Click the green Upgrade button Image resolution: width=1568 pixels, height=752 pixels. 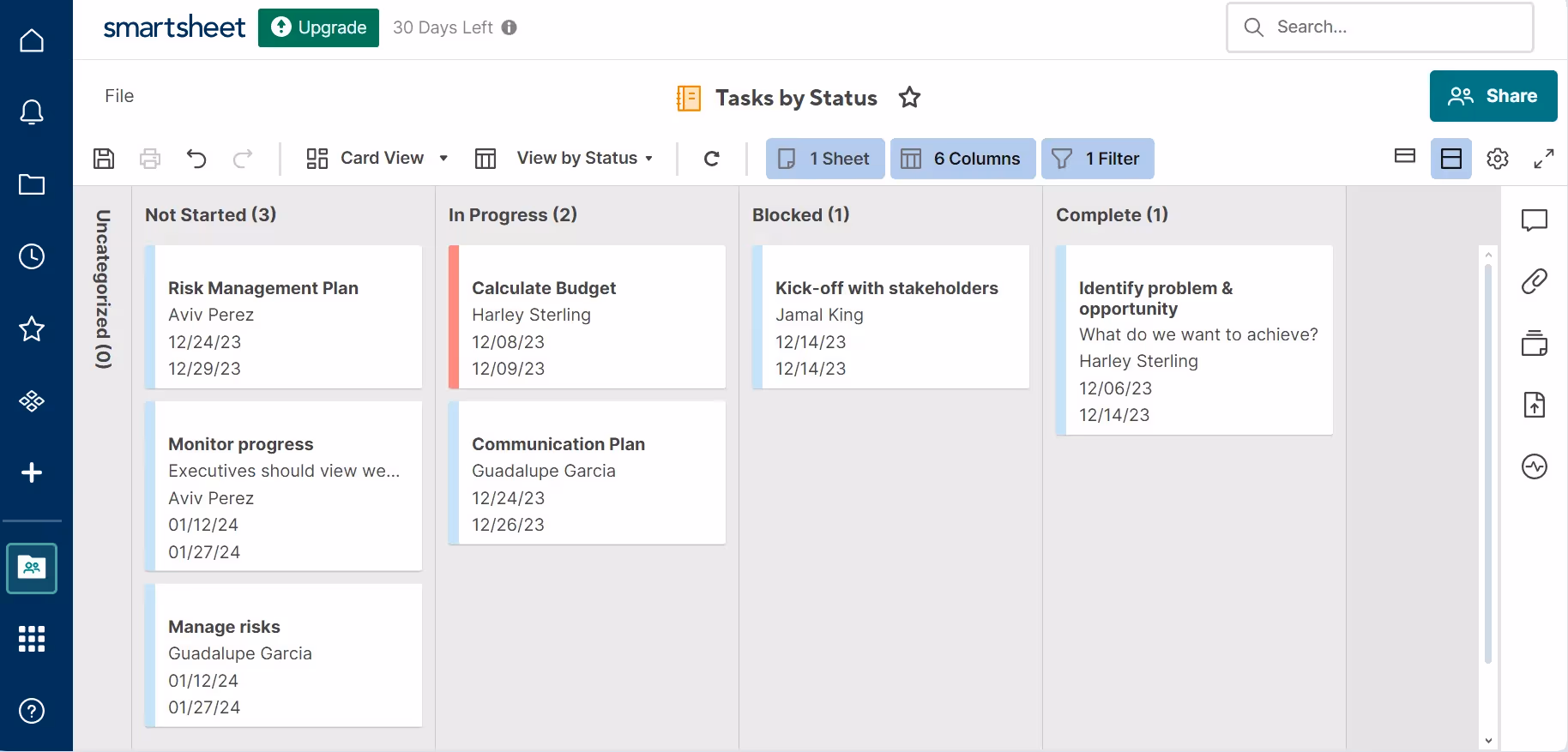318,27
